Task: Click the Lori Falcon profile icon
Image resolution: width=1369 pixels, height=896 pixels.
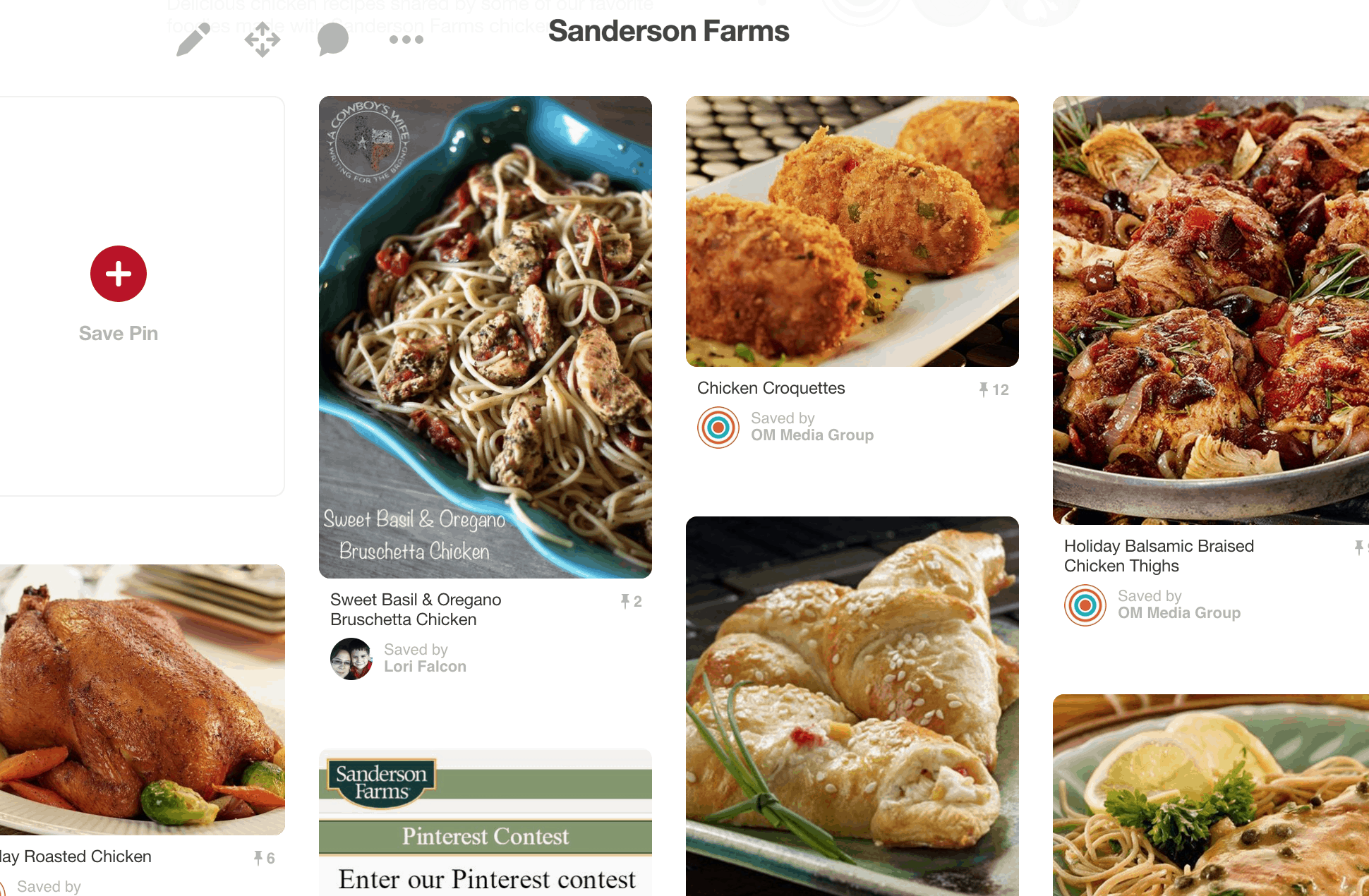Action: pyautogui.click(x=351, y=659)
